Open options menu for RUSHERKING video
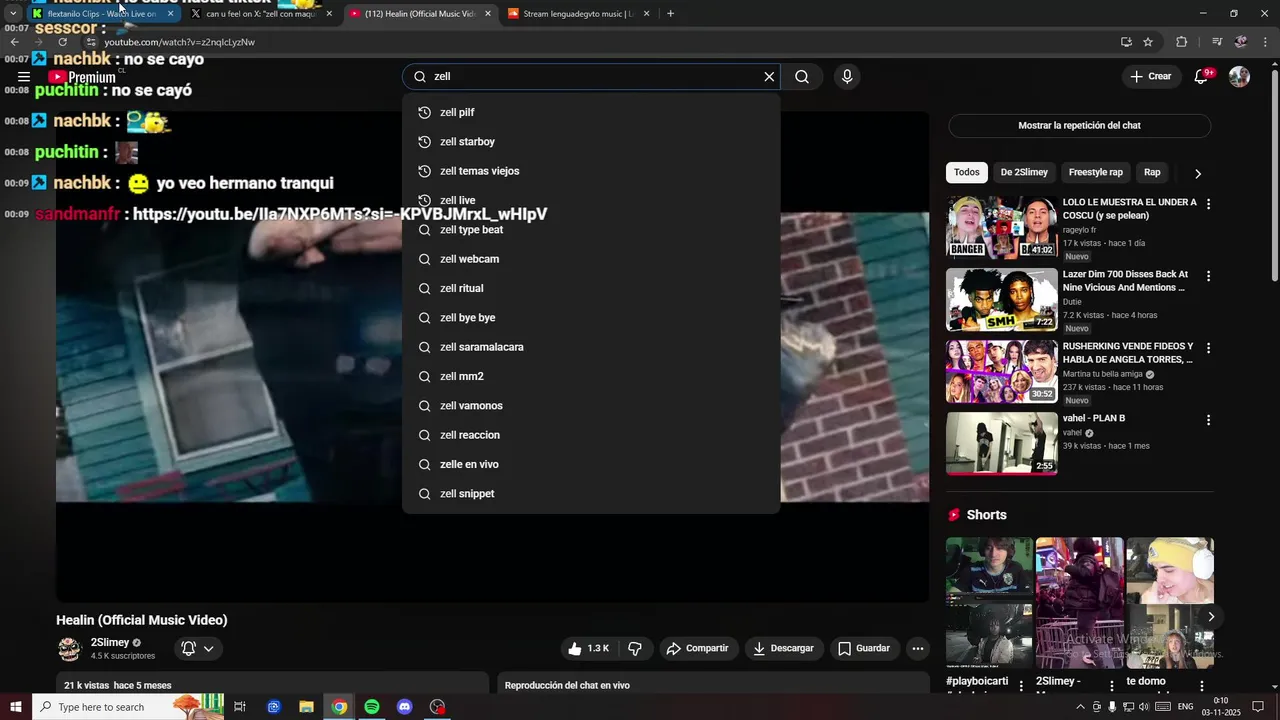The image size is (1280, 720). [1208, 348]
